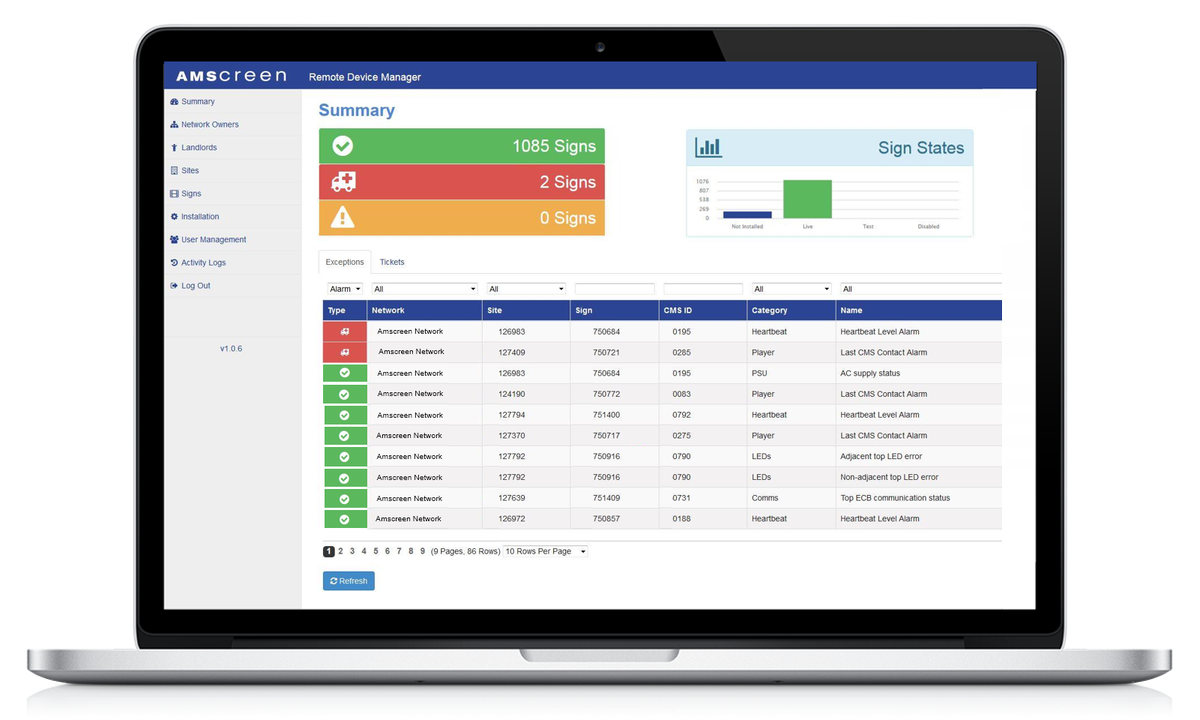Viewport: 1200px width, 720px height.
Task: Click the 1085 Signs green panel
Action: point(462,146)
